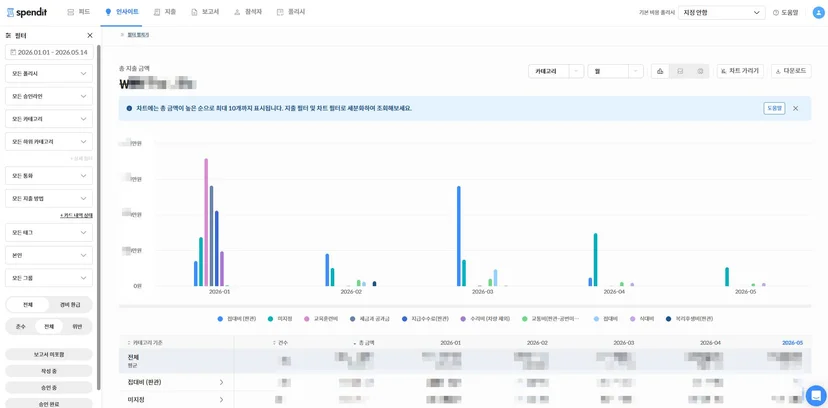Image resolution: width=828 pixels, height=408 pixels.
Task: Open the 월 period dropdown
Action: pyautogui.click(x=615, y=71)
